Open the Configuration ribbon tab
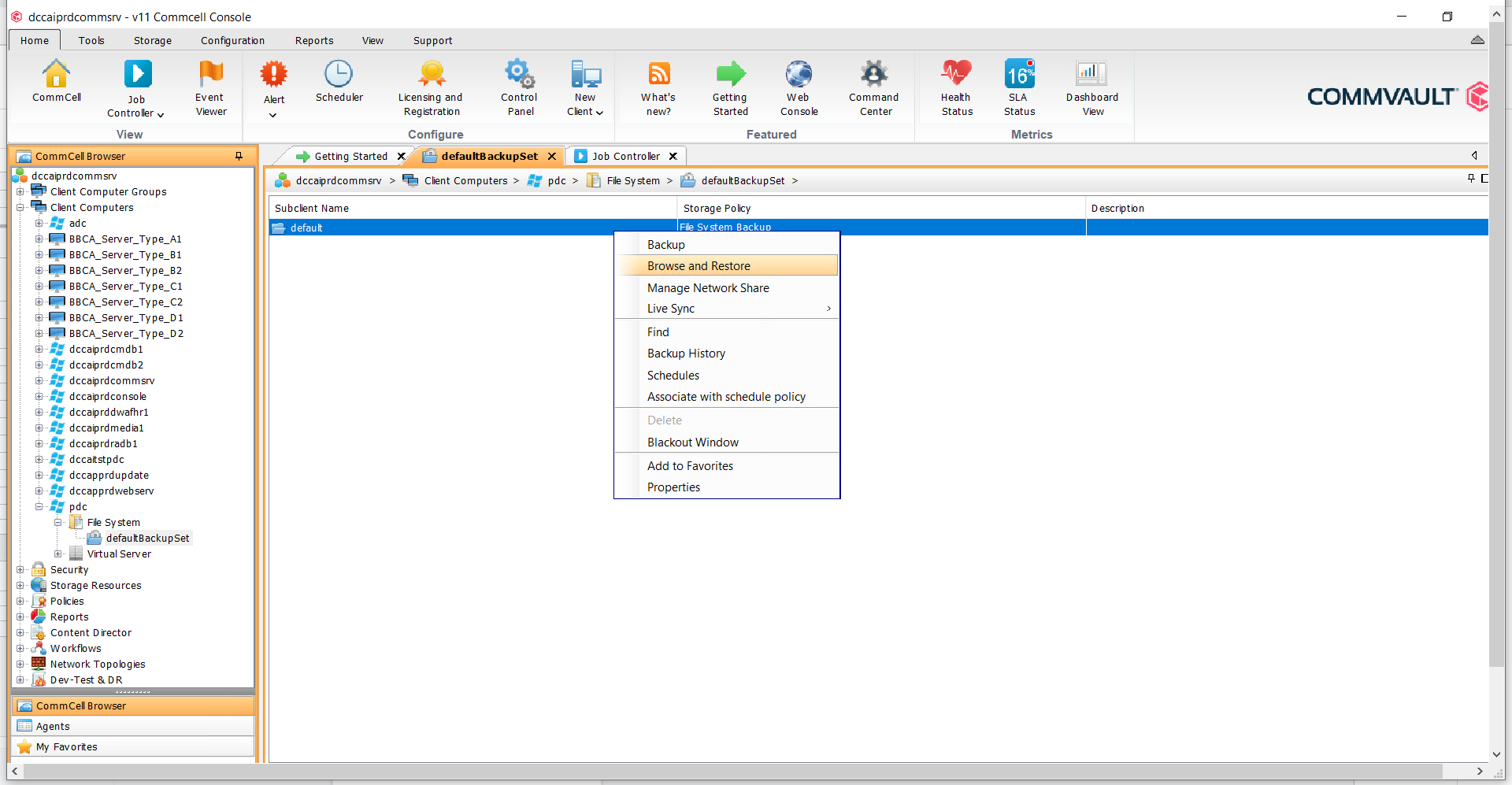 (x=232, y=40)
